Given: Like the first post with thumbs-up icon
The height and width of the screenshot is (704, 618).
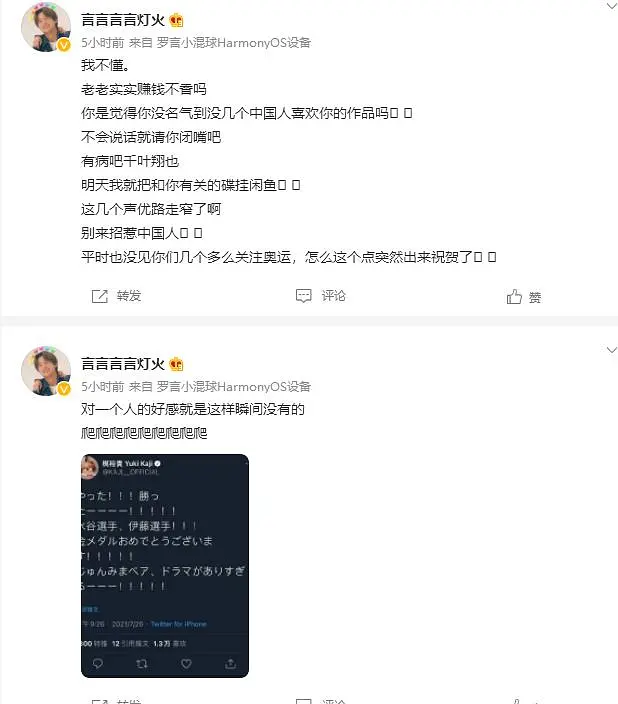Looking at the screenshot, I should [x=514, y=296].
